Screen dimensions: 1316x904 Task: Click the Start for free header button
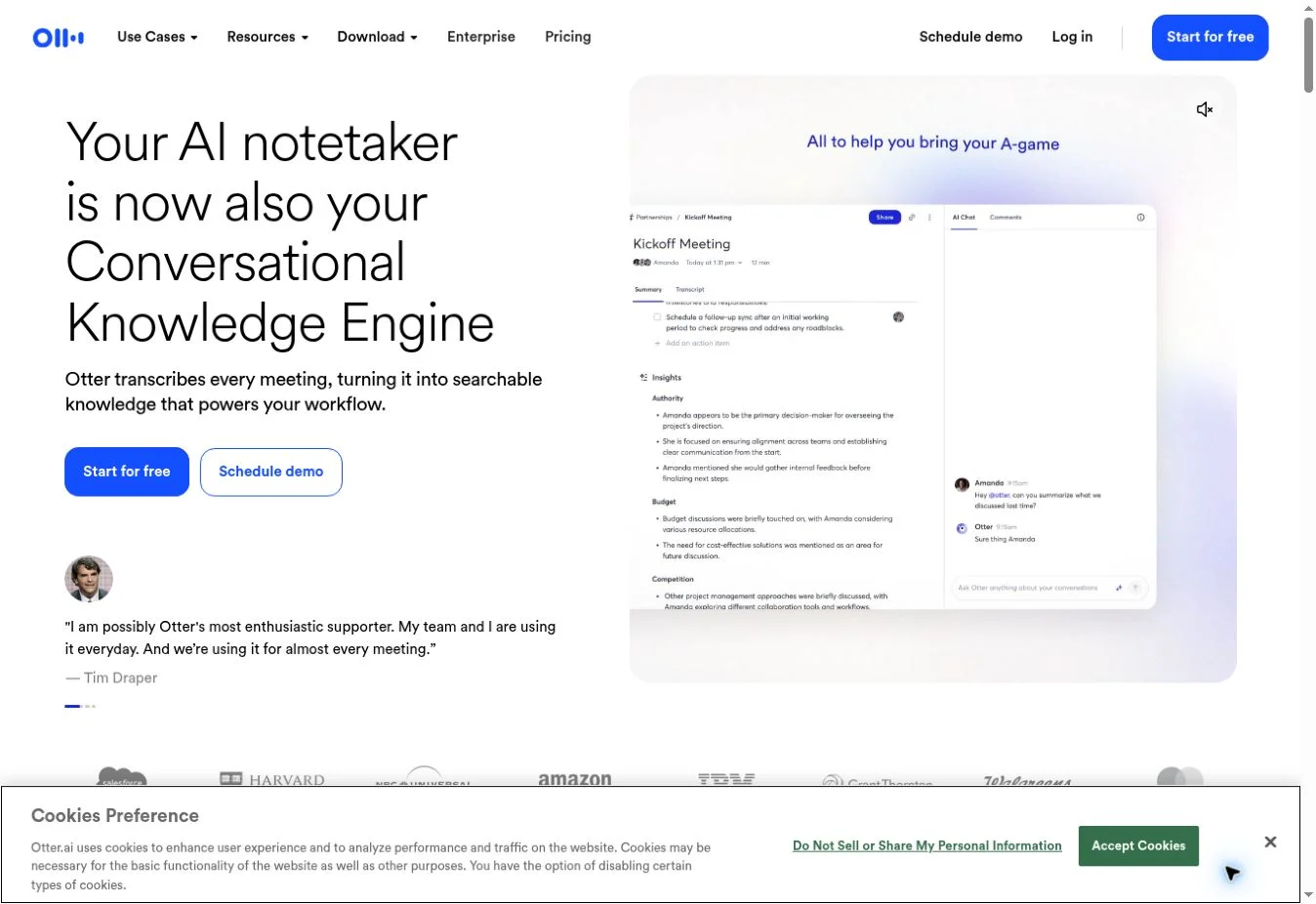[1210, 37]
